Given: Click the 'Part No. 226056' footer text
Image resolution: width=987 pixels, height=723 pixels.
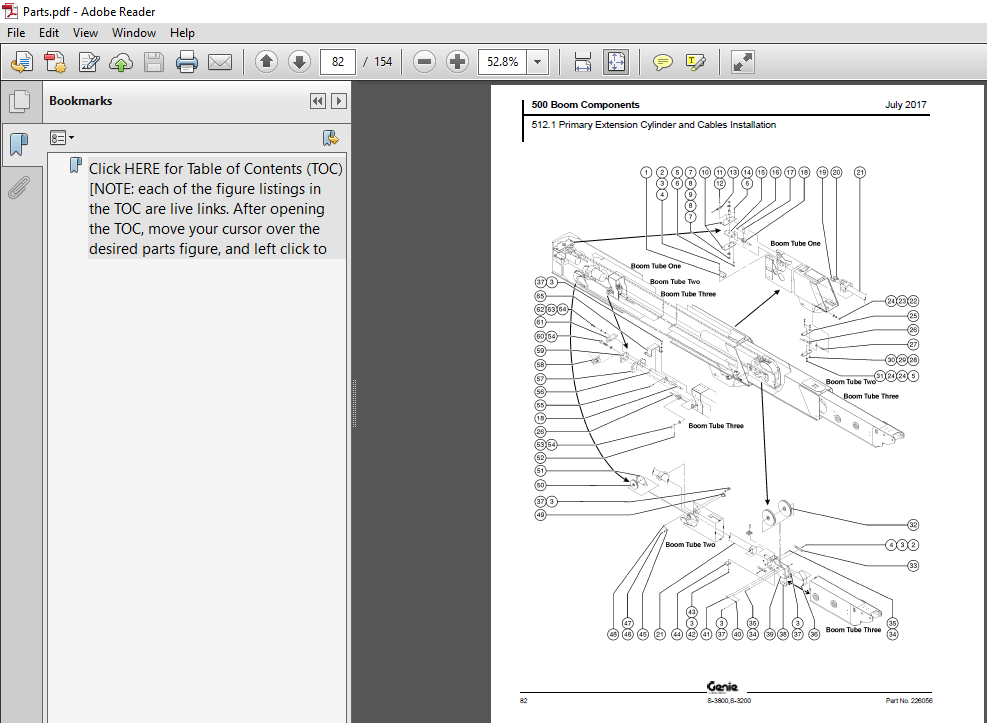Looking at the screenshot, I should 909,700.
